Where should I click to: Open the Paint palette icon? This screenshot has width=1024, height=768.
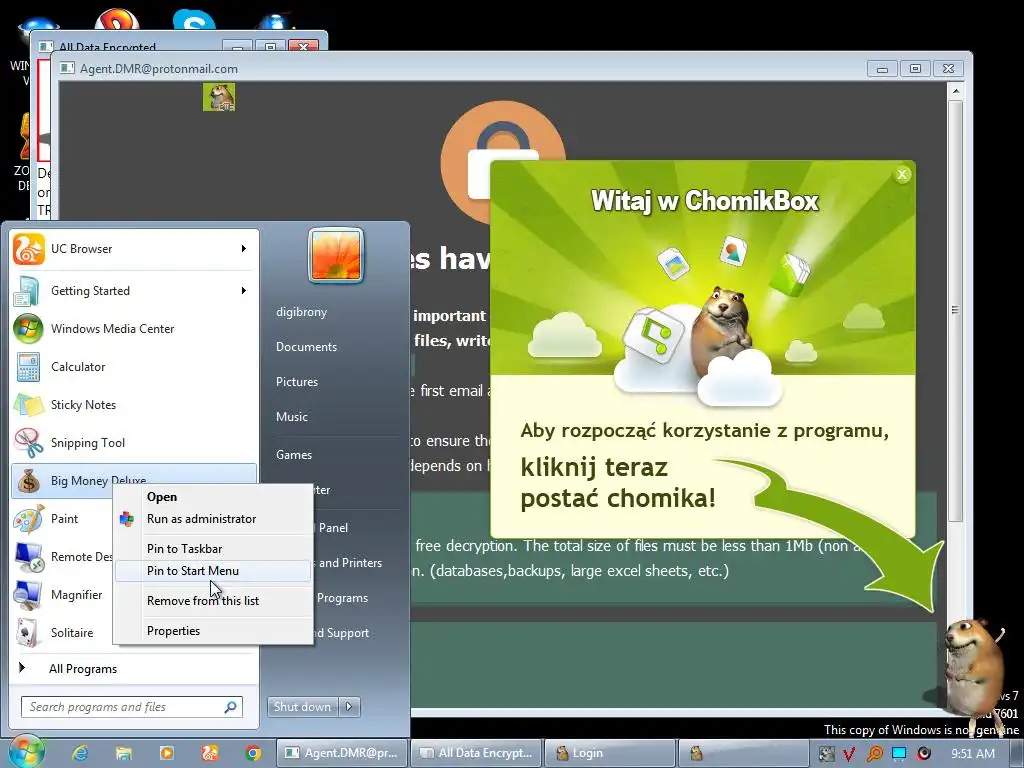tap(28, 519)
